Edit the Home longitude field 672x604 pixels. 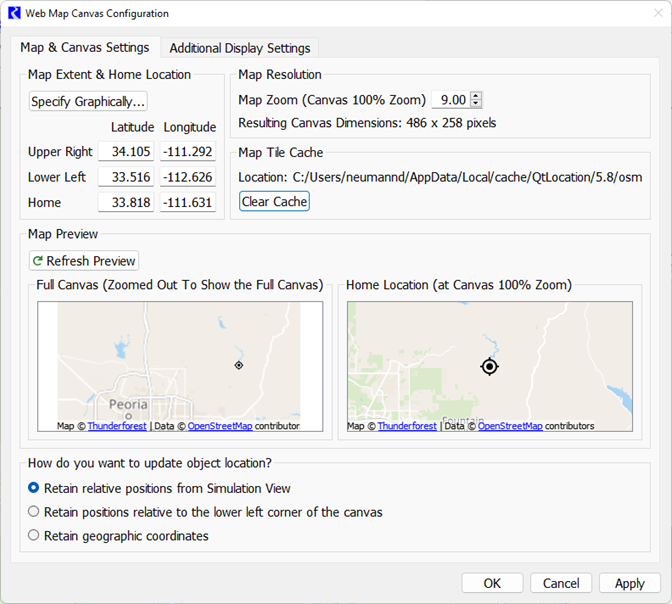click(189, 203)
